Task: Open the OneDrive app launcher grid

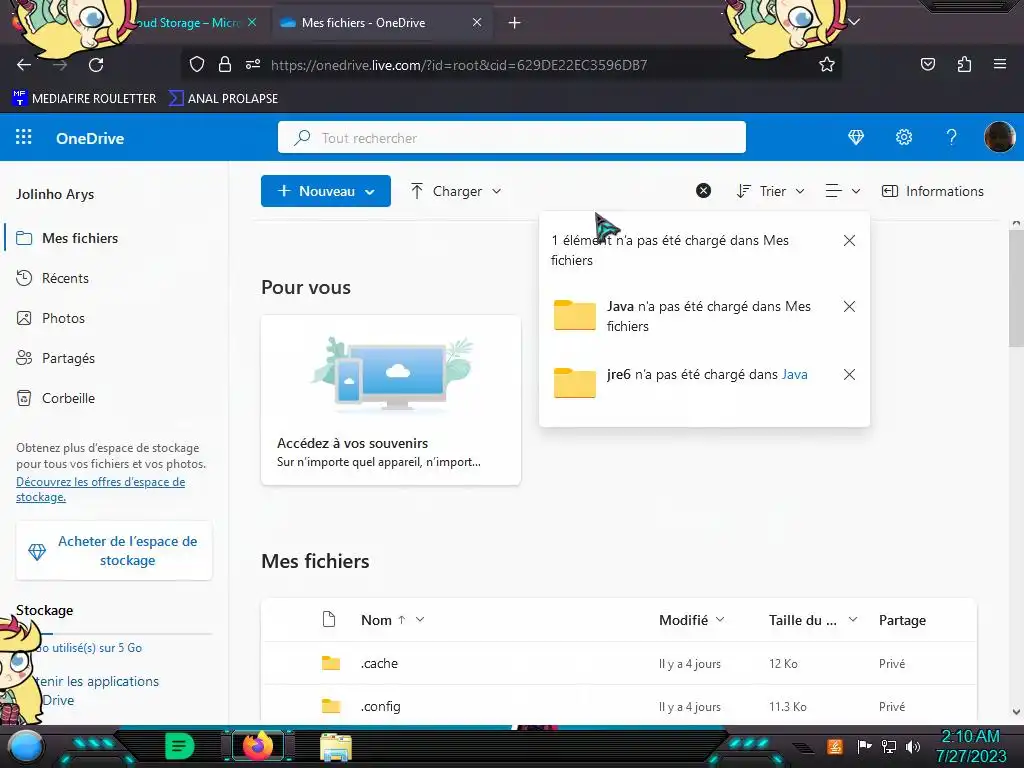Action: (x=24, y=137)
